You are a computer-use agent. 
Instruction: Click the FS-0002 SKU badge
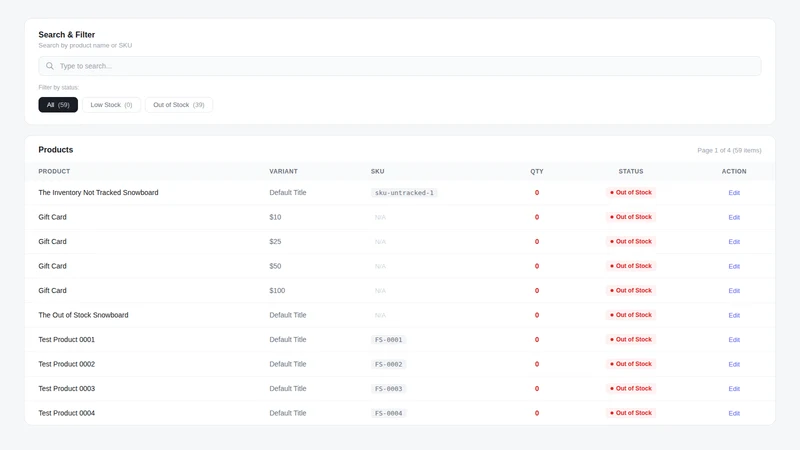click(388, 364)
